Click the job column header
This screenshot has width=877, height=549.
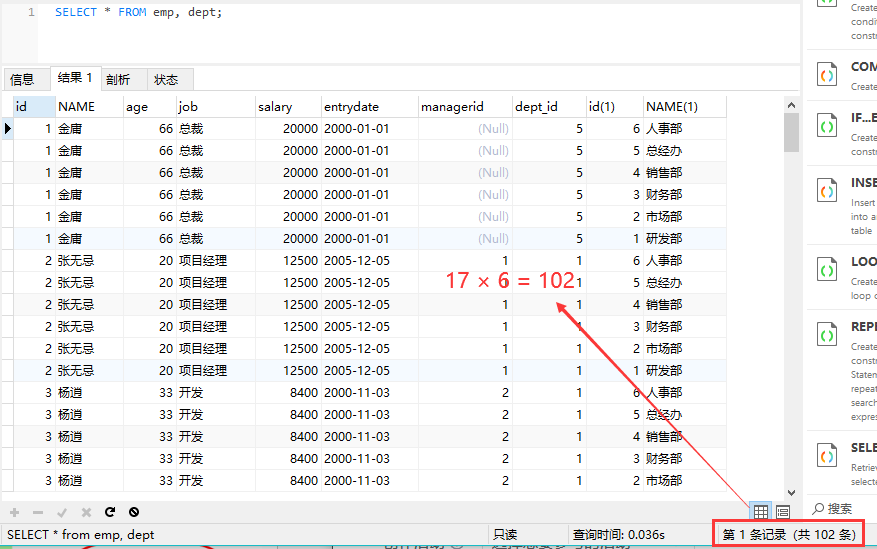coord(215,106)
